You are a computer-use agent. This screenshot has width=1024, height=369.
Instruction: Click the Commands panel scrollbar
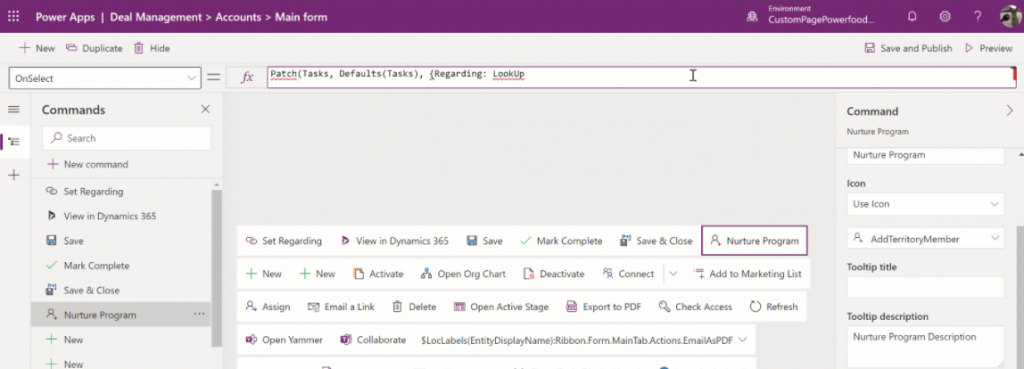click(217, 268)
